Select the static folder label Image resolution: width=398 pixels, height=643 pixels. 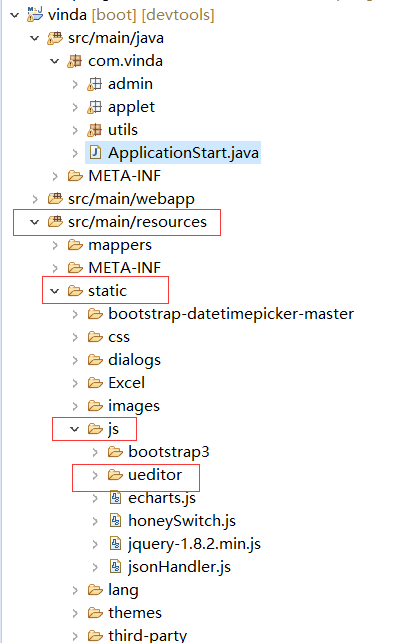point(107,291)
